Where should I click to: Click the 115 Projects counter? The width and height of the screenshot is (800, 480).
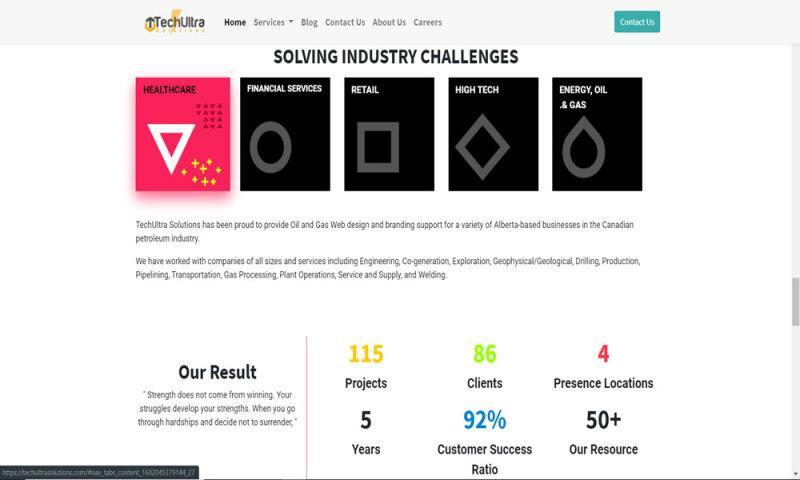(x=366, y=367)
